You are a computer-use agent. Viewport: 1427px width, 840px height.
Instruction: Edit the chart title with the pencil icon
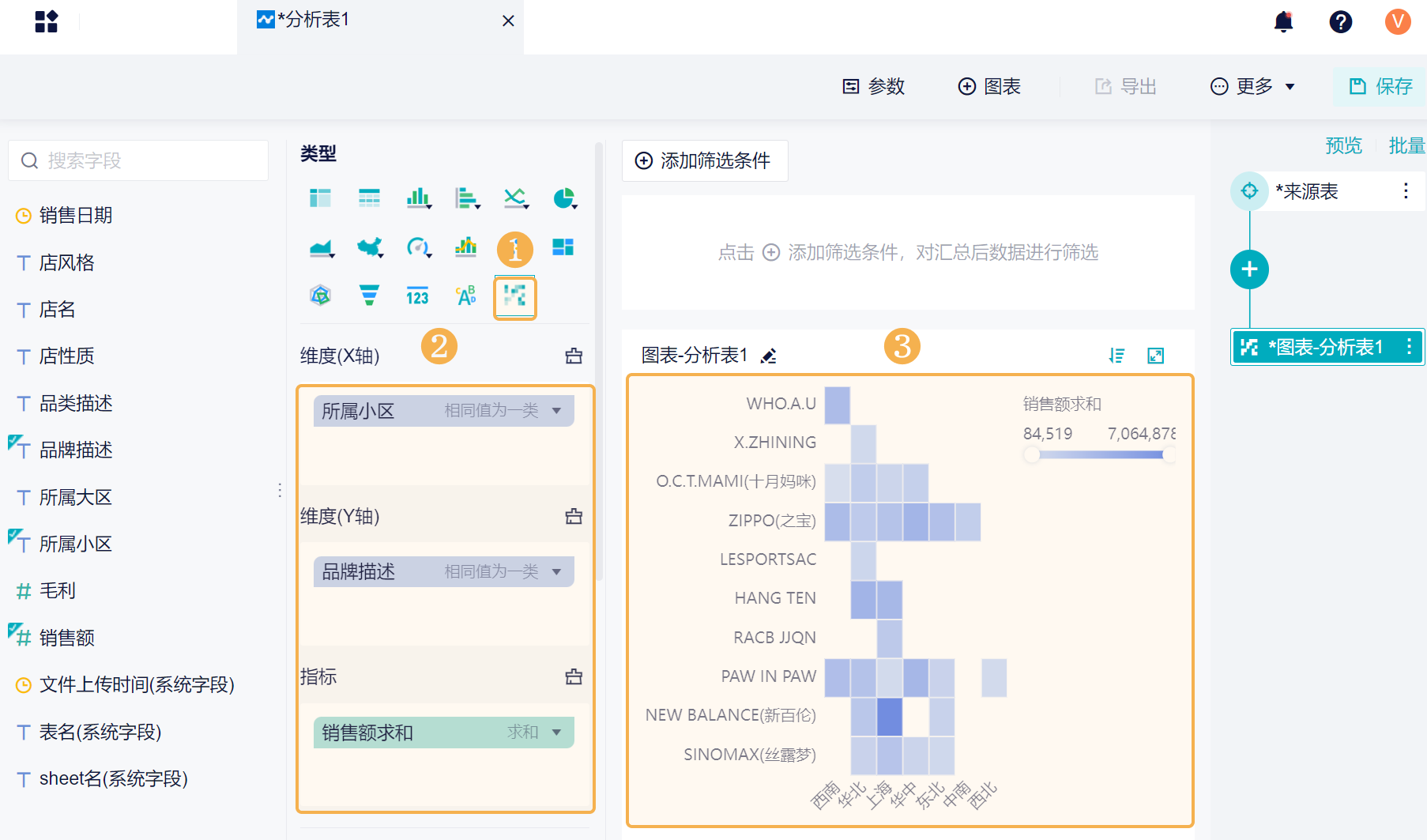(768, 356)
